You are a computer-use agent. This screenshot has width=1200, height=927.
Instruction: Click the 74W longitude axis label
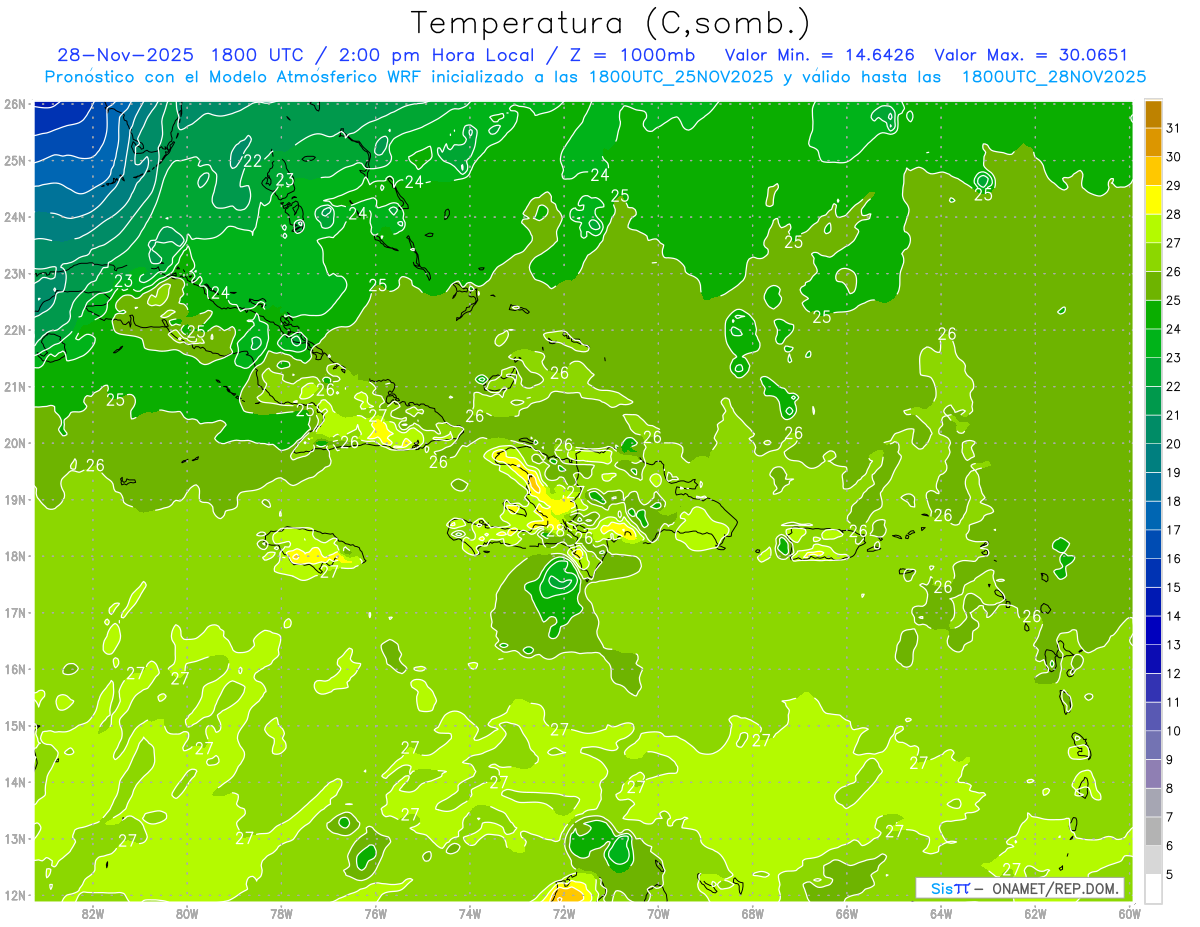[x=470, y=913]
